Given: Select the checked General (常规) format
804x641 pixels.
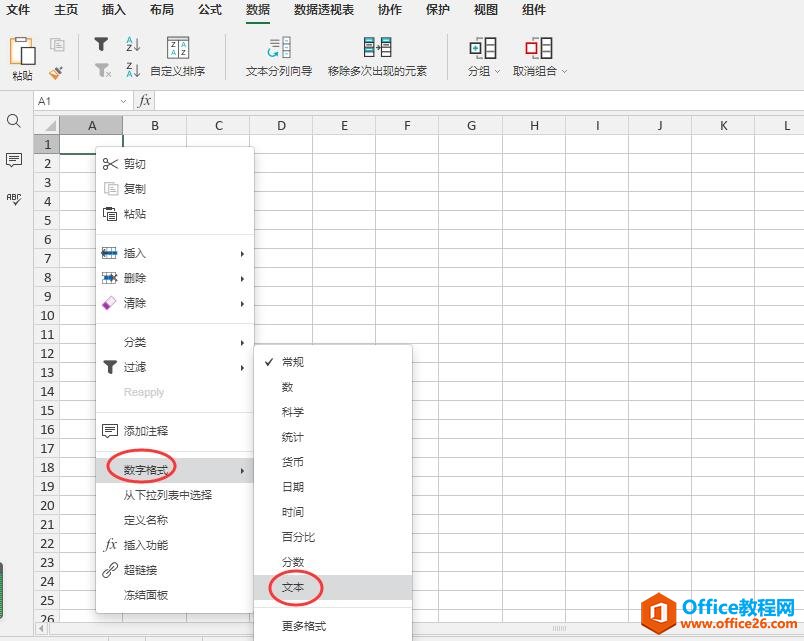Looking at the screenshot, I should [x=333, y=362].
